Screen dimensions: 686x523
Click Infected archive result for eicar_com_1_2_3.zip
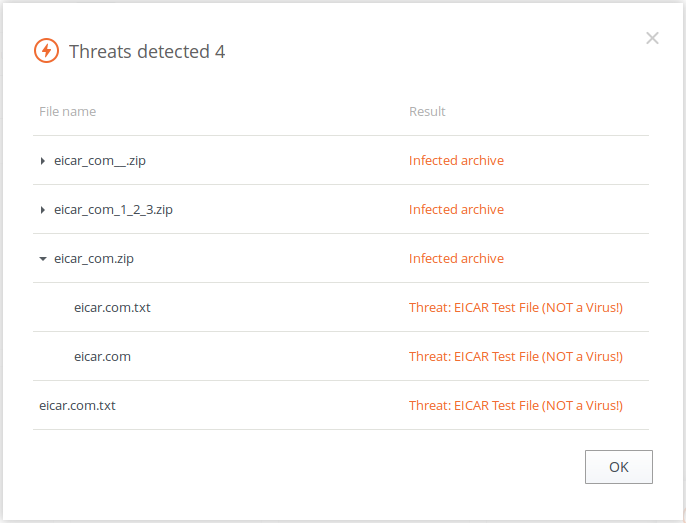[456, 209]
